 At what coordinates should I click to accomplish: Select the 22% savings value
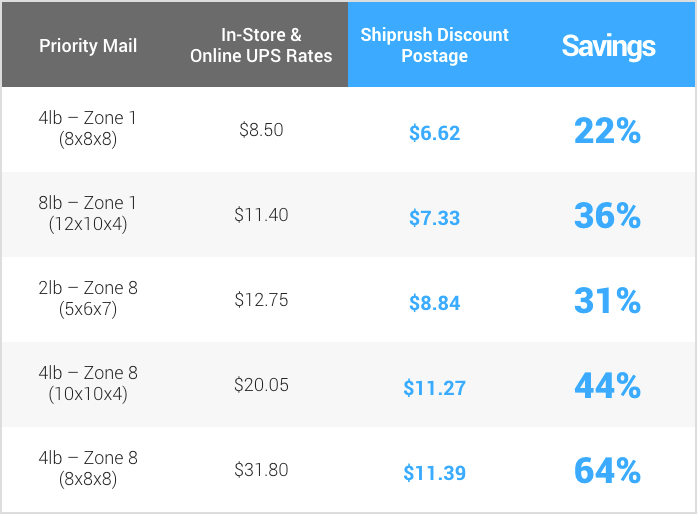click(x=607, y=131)
